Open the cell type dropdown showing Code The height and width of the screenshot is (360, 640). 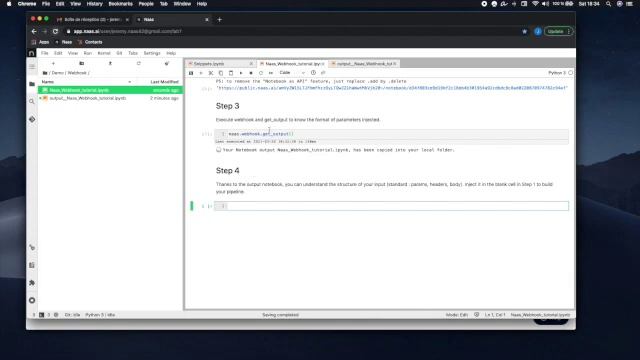[x=292, y=73]
